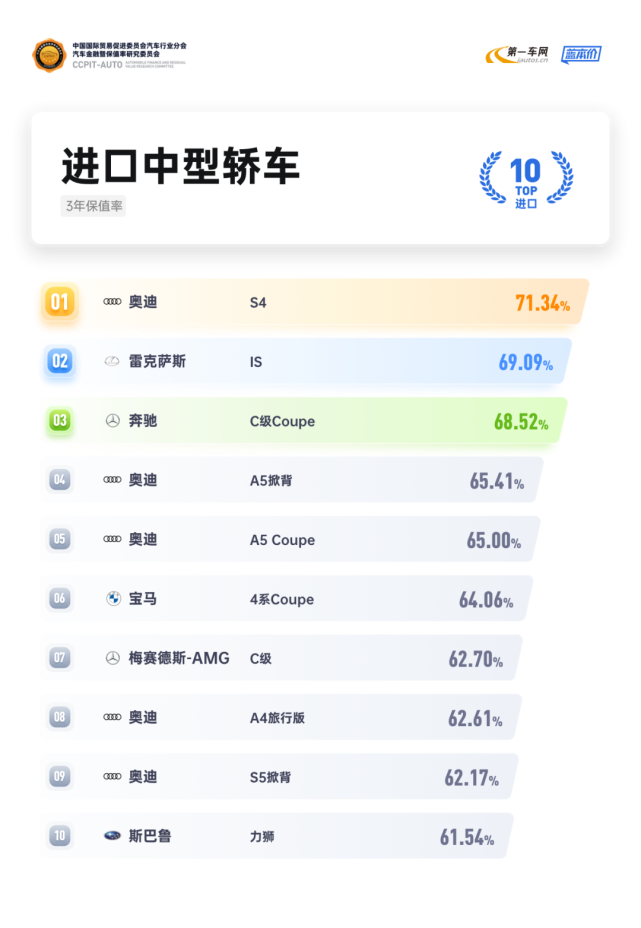Click the Subaru logo in rank 10
The height and width of the screenshot is (928, 641).
[112, 836]
